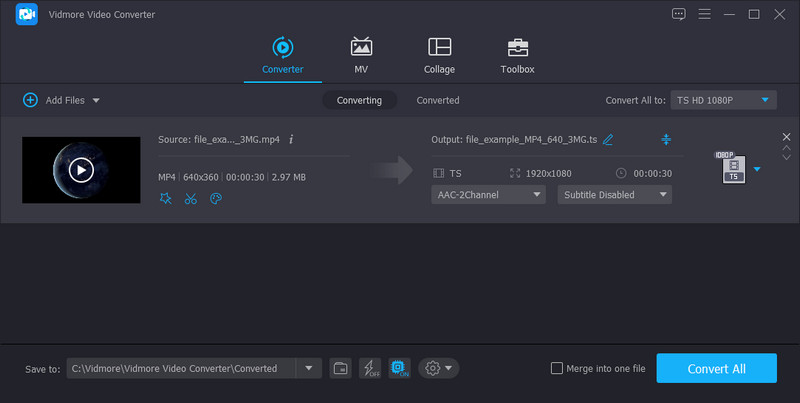The width and height of the screenshot is (800, 403).
Task: Play the video thumbnail preview
Action: (x=81, y=170)
